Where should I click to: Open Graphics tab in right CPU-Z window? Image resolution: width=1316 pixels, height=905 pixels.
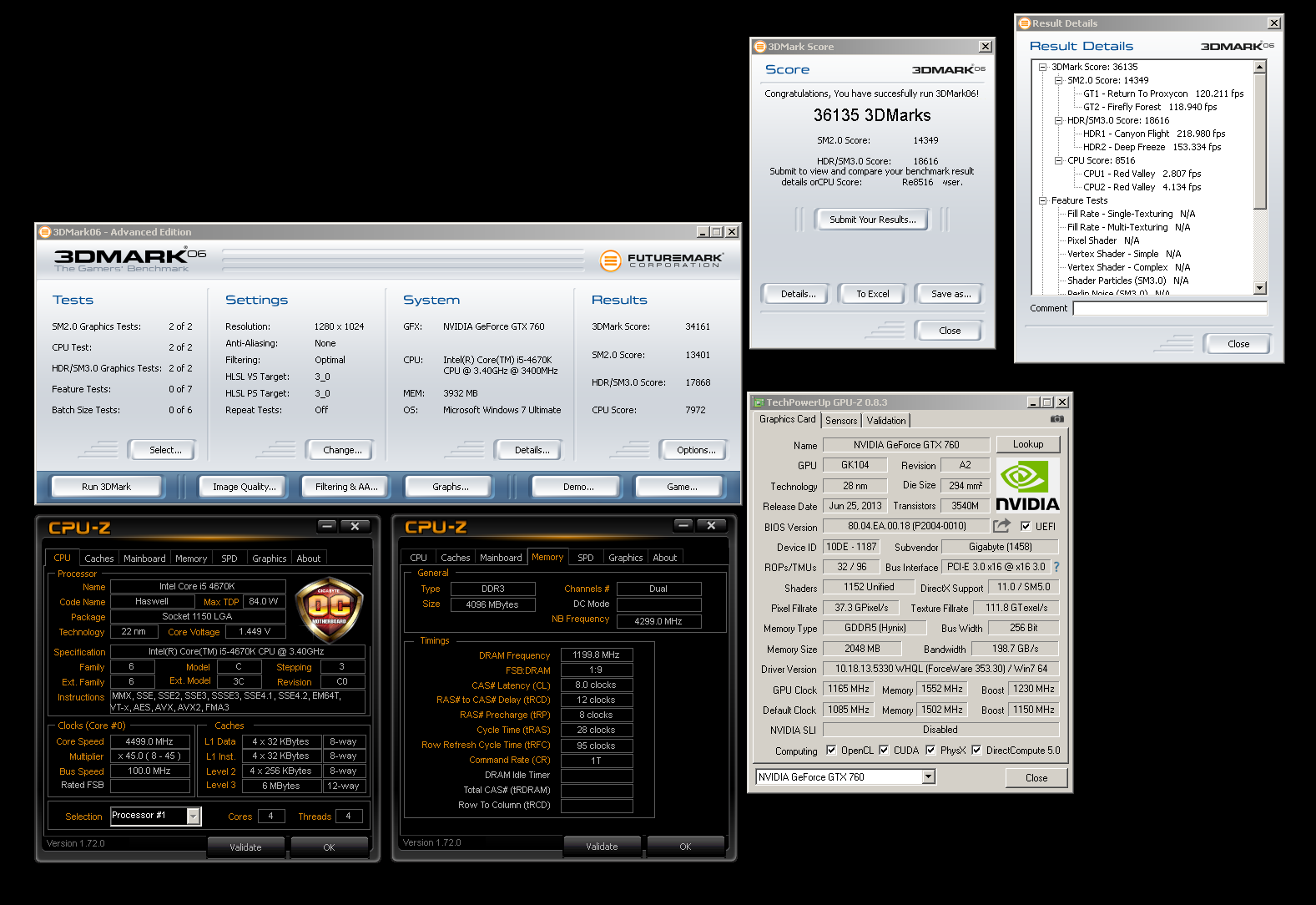[626, 558]
